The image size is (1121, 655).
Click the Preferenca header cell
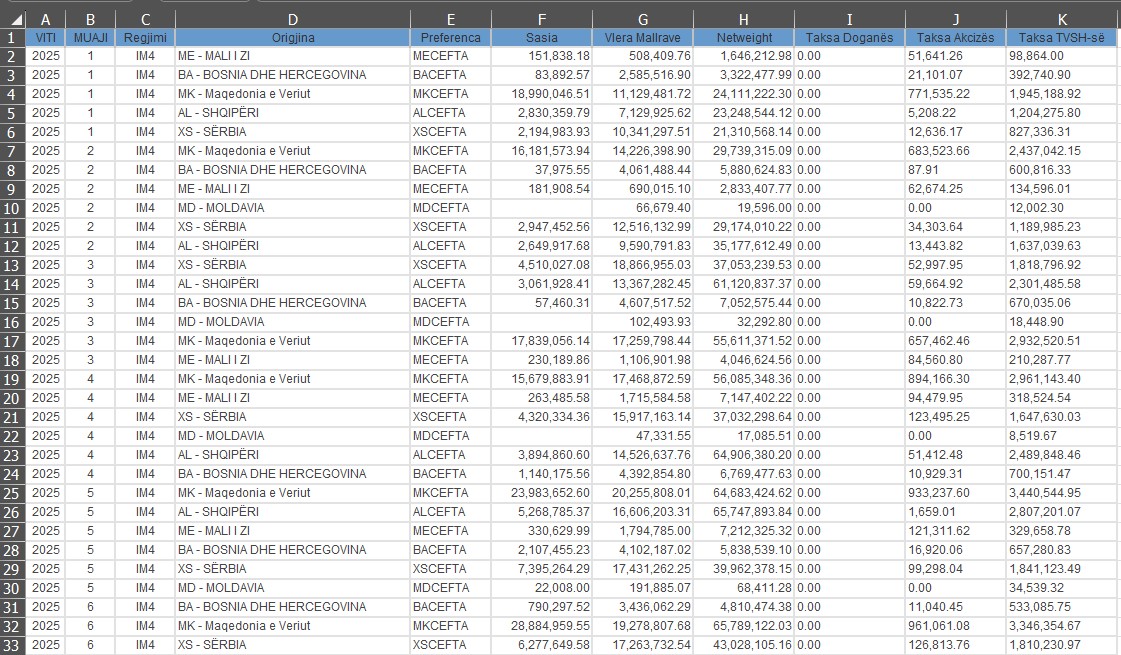click(x=450, y=37)
